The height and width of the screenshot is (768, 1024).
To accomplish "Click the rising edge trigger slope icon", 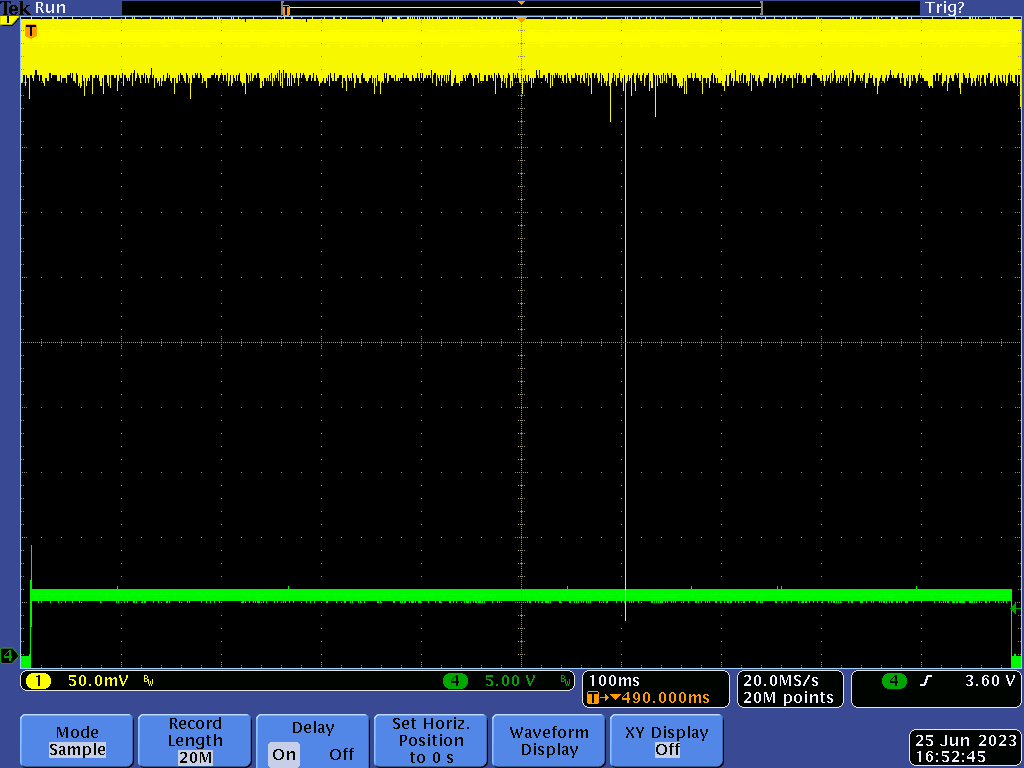I will point(926,681).
